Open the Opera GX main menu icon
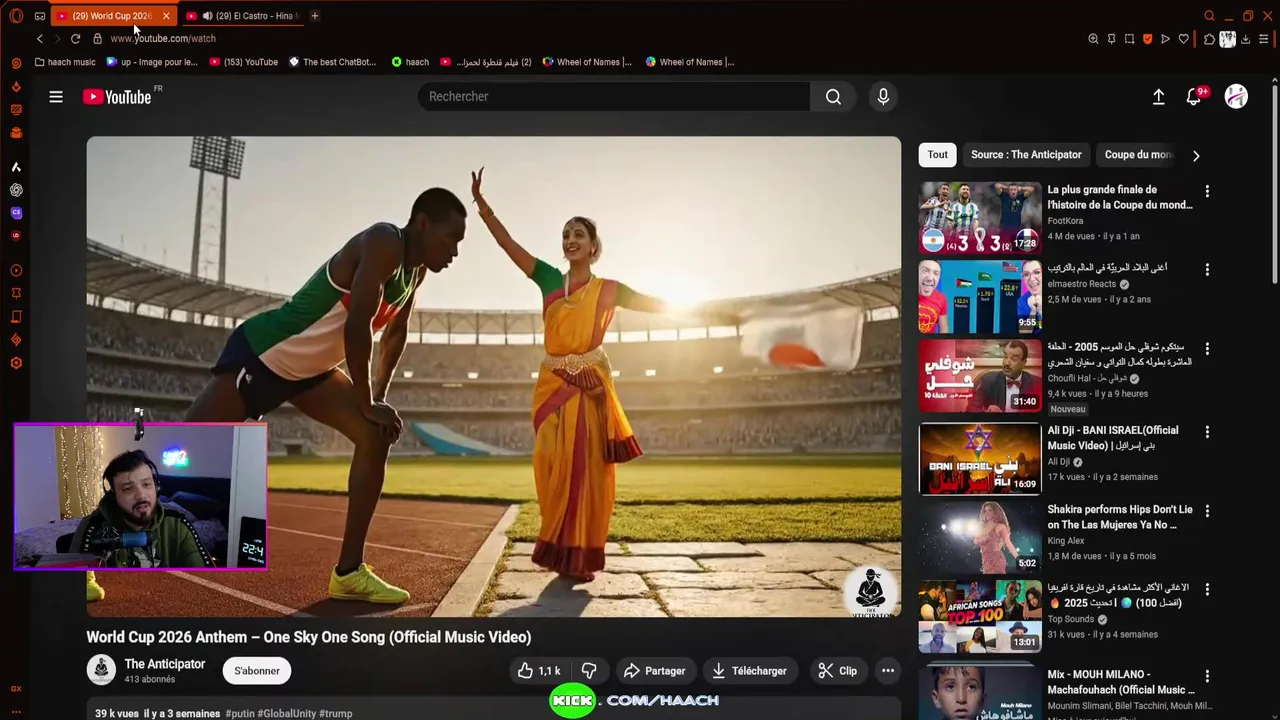Viewport: 1280px width, 720px height. (15, 16)
